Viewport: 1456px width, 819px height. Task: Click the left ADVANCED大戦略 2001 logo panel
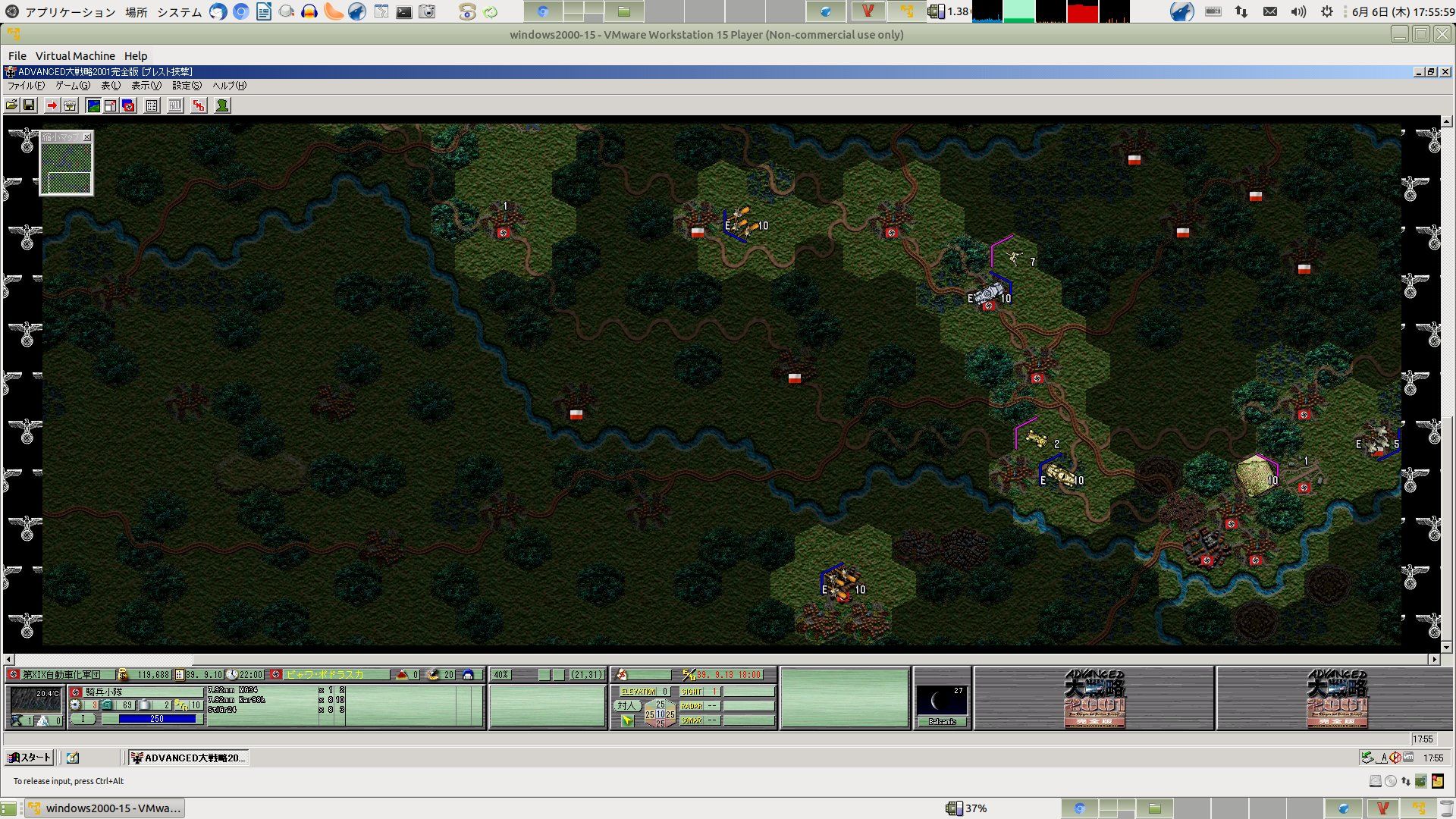1094,698
